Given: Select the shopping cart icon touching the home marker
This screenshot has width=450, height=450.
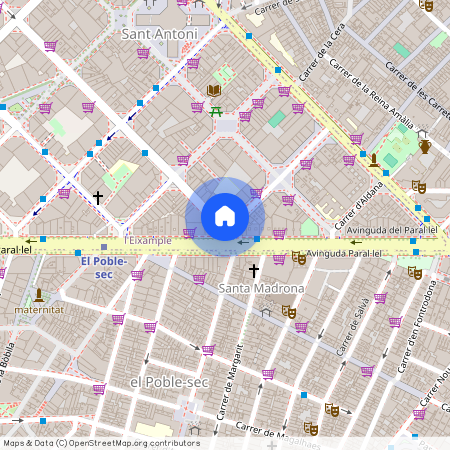Looking at the screenshot, I should pyautogui.click(x=256, y=193).
